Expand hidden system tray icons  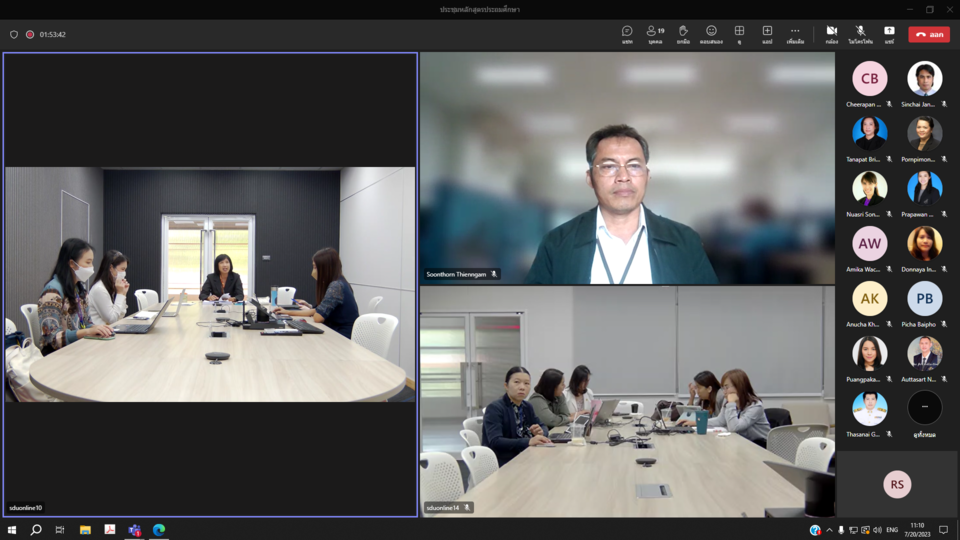tap(829, 530)
